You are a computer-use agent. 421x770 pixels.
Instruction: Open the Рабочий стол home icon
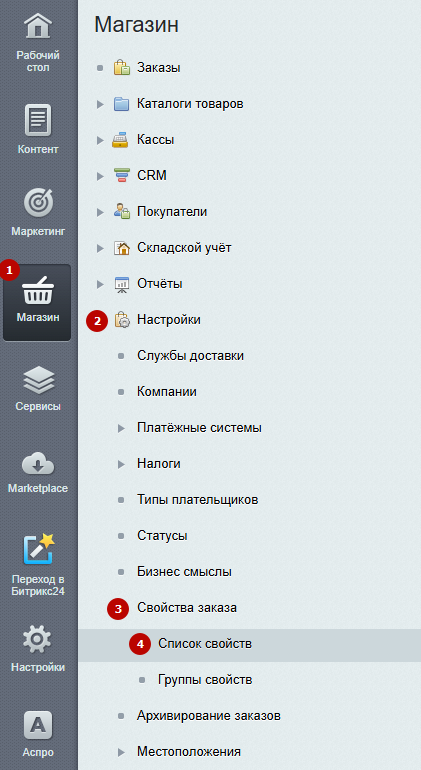[38, 26]
